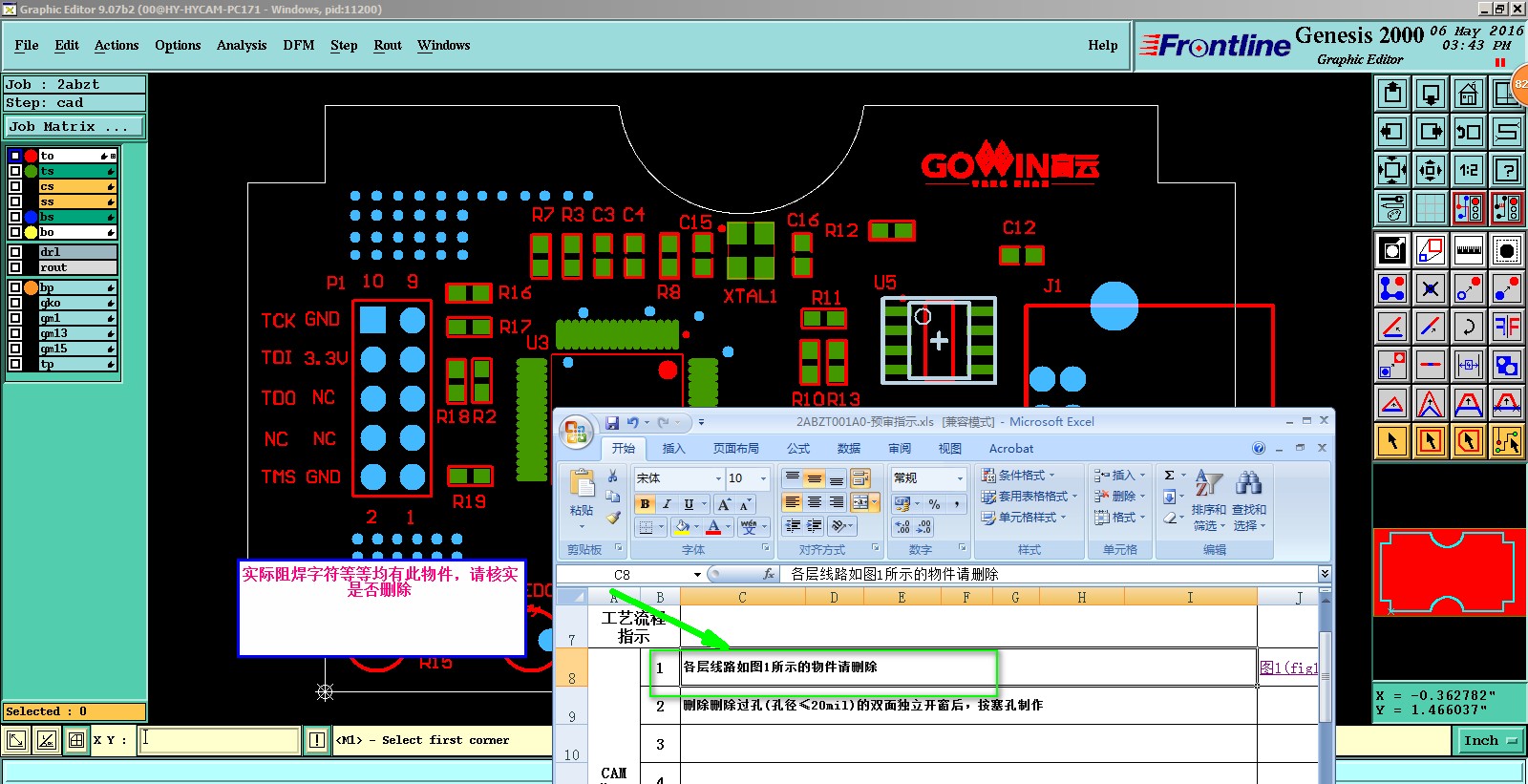Open Excel number format dropdown (常规)
Viewport: 1528px width, 784px height.
(x=960, y=477)
